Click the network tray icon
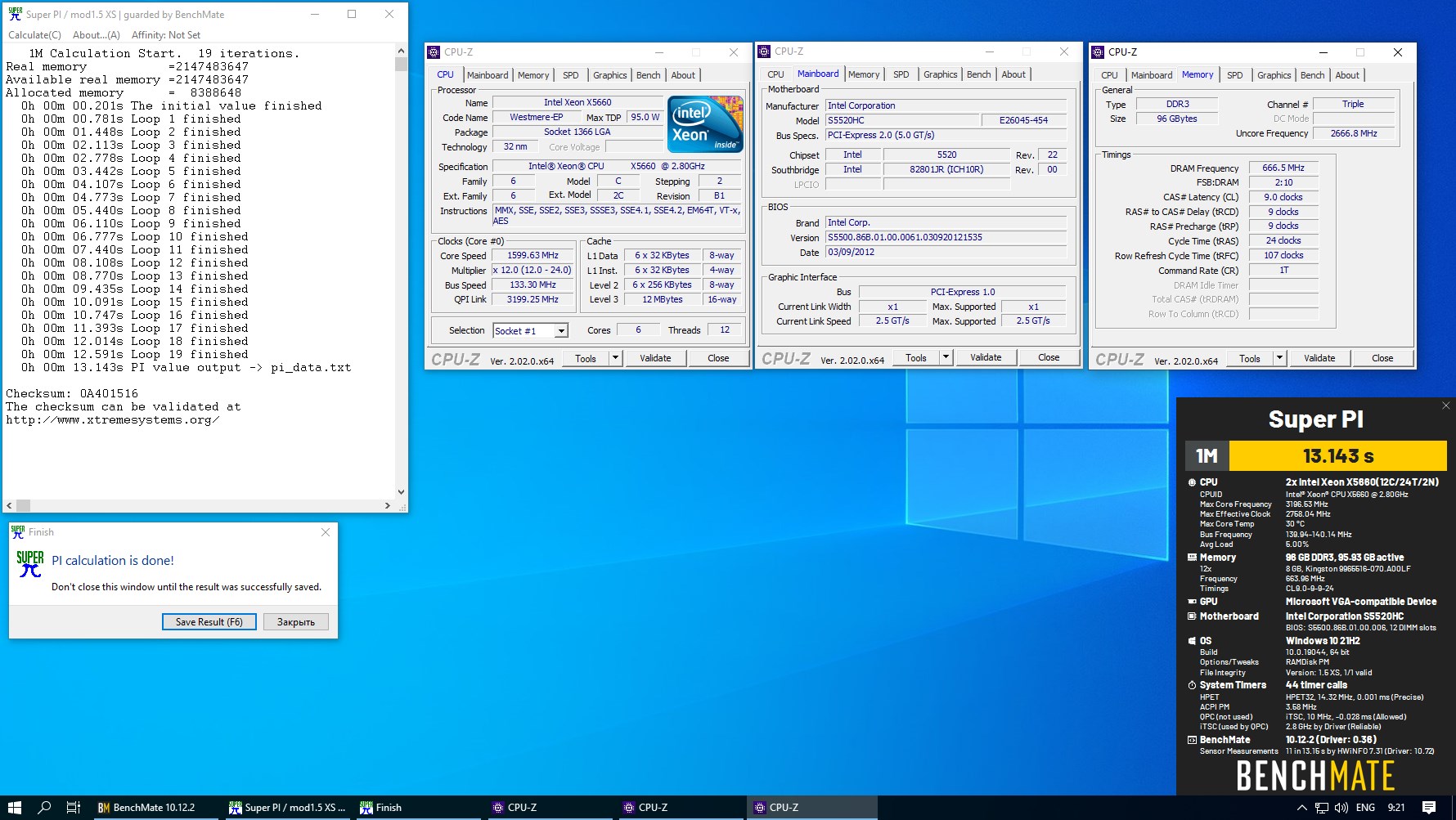1456x820 pixels. [x=1322, y=808]
